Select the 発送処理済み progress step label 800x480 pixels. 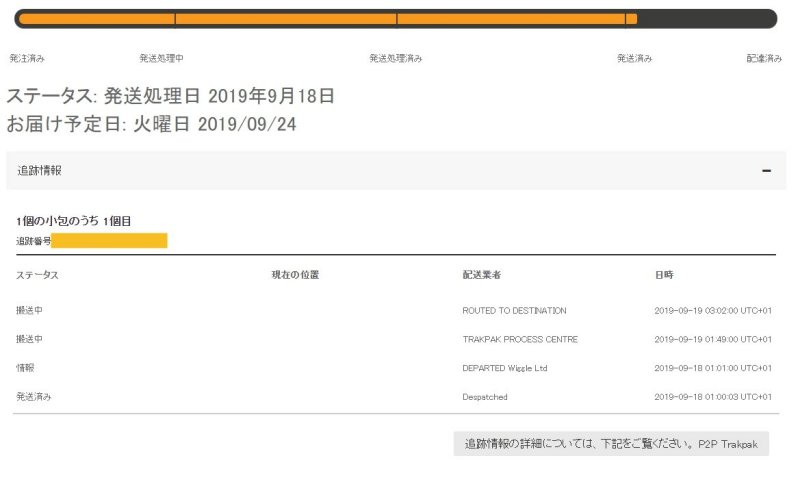(395, 59)
